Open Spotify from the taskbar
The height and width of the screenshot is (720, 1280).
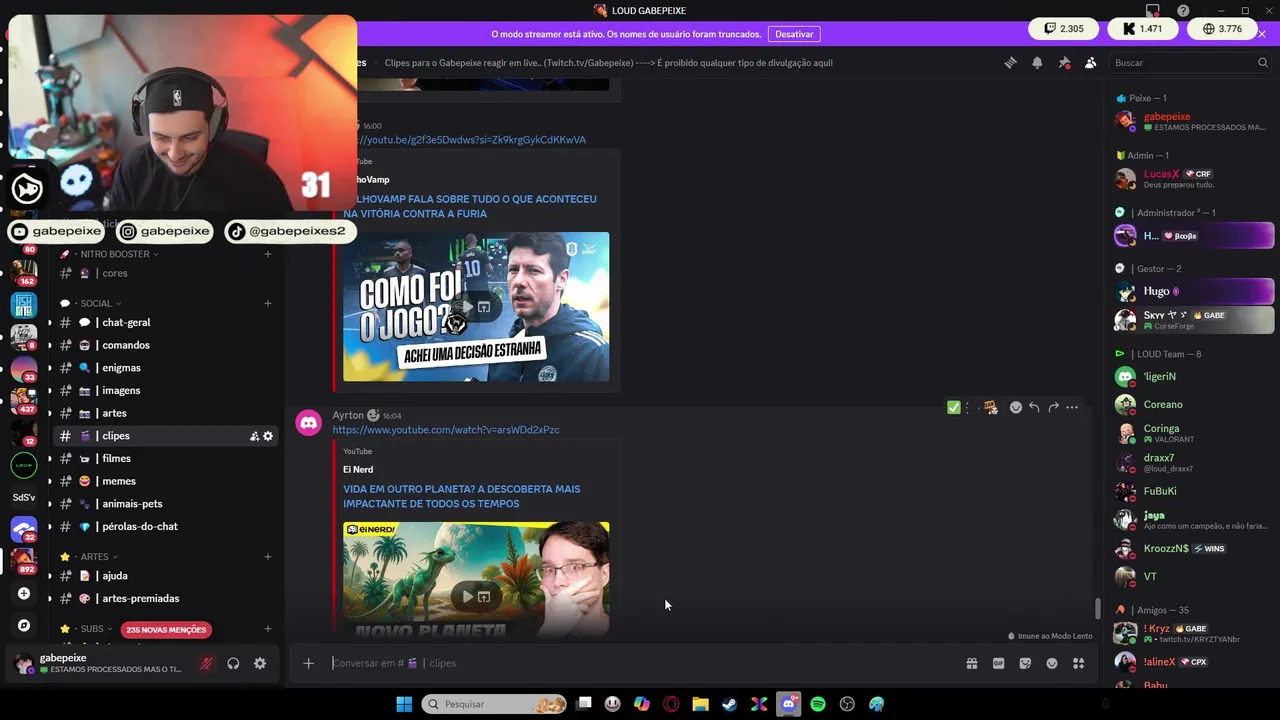coord(818,704)
